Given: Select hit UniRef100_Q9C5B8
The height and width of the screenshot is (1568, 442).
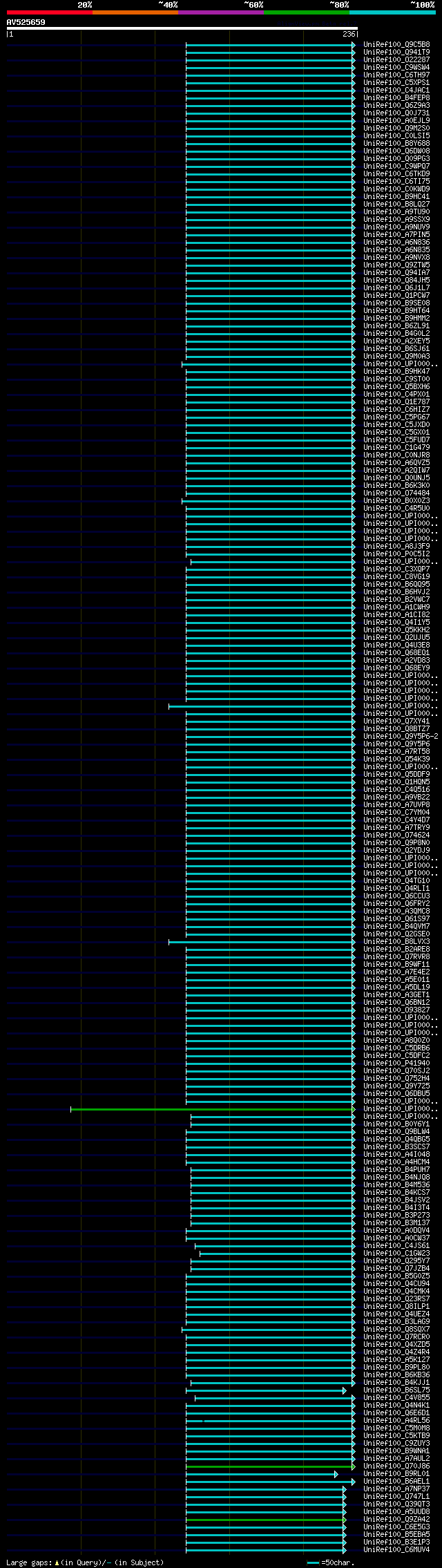Looking at the screenshot, I should point(396,45).
